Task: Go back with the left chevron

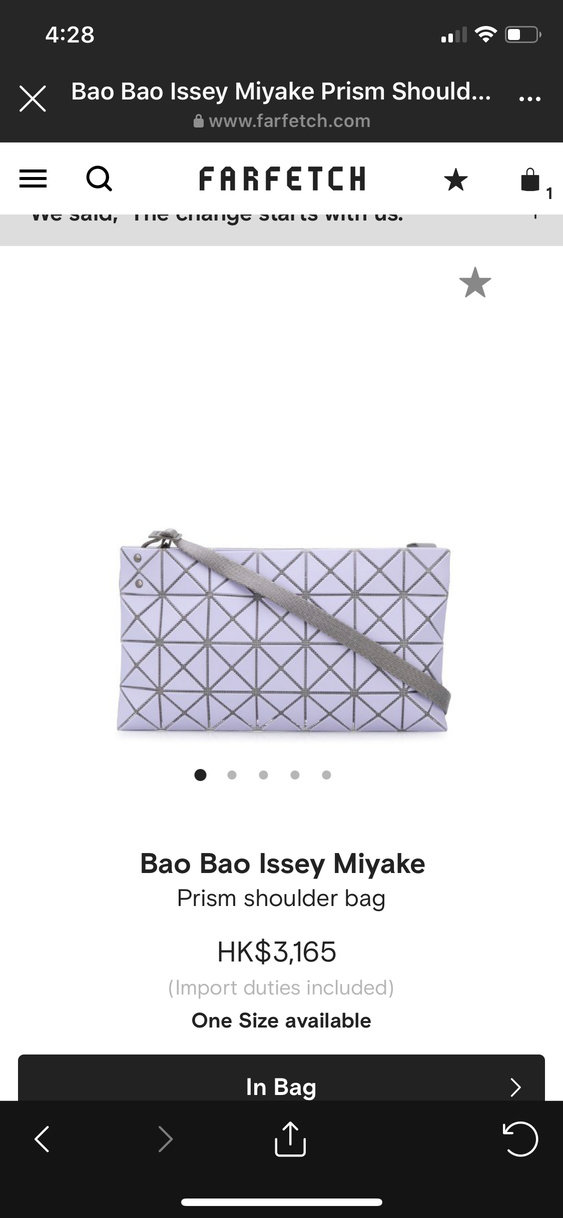Action: 42,1139
